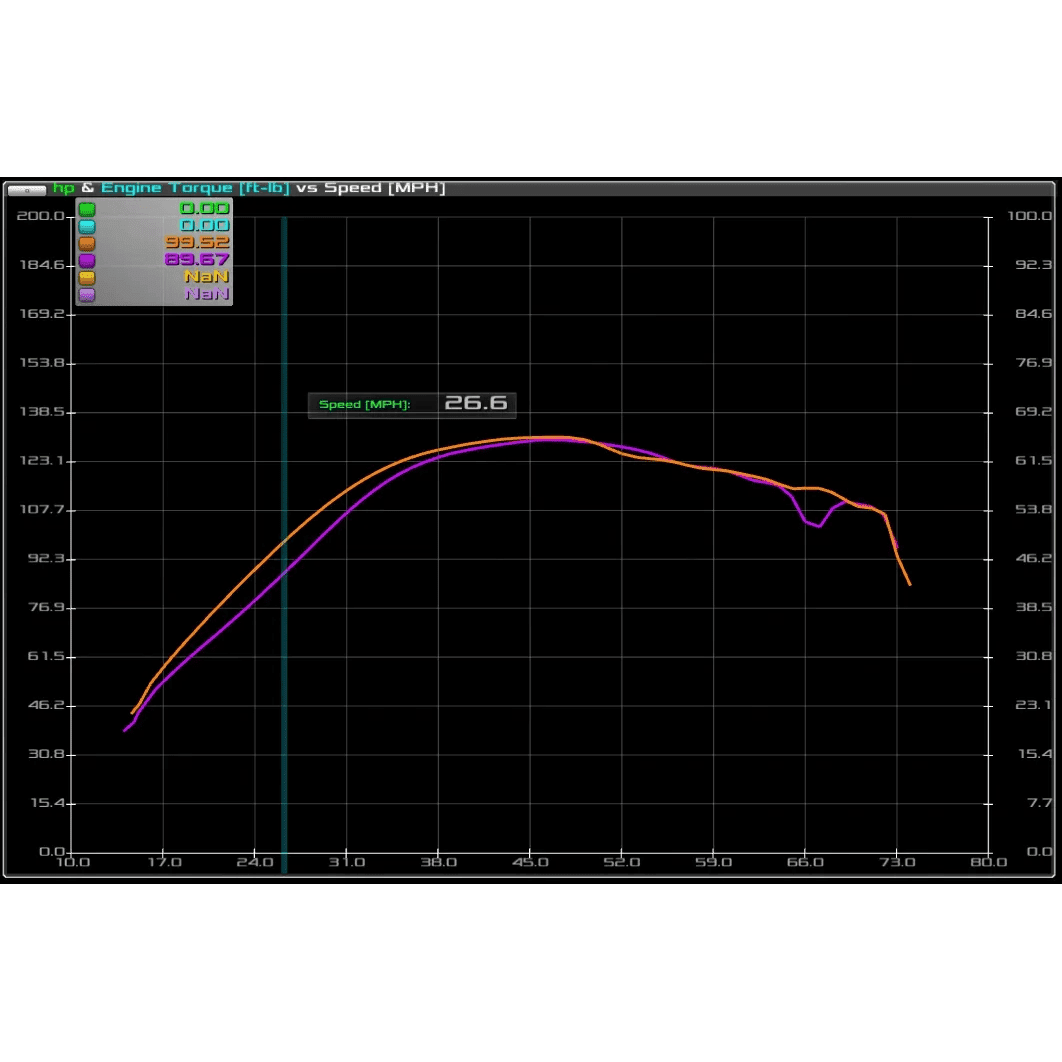Screen dimensions: 1062x1062
Task: Click the collapse button on the graph title bar
Action: [x=26, y=188]
